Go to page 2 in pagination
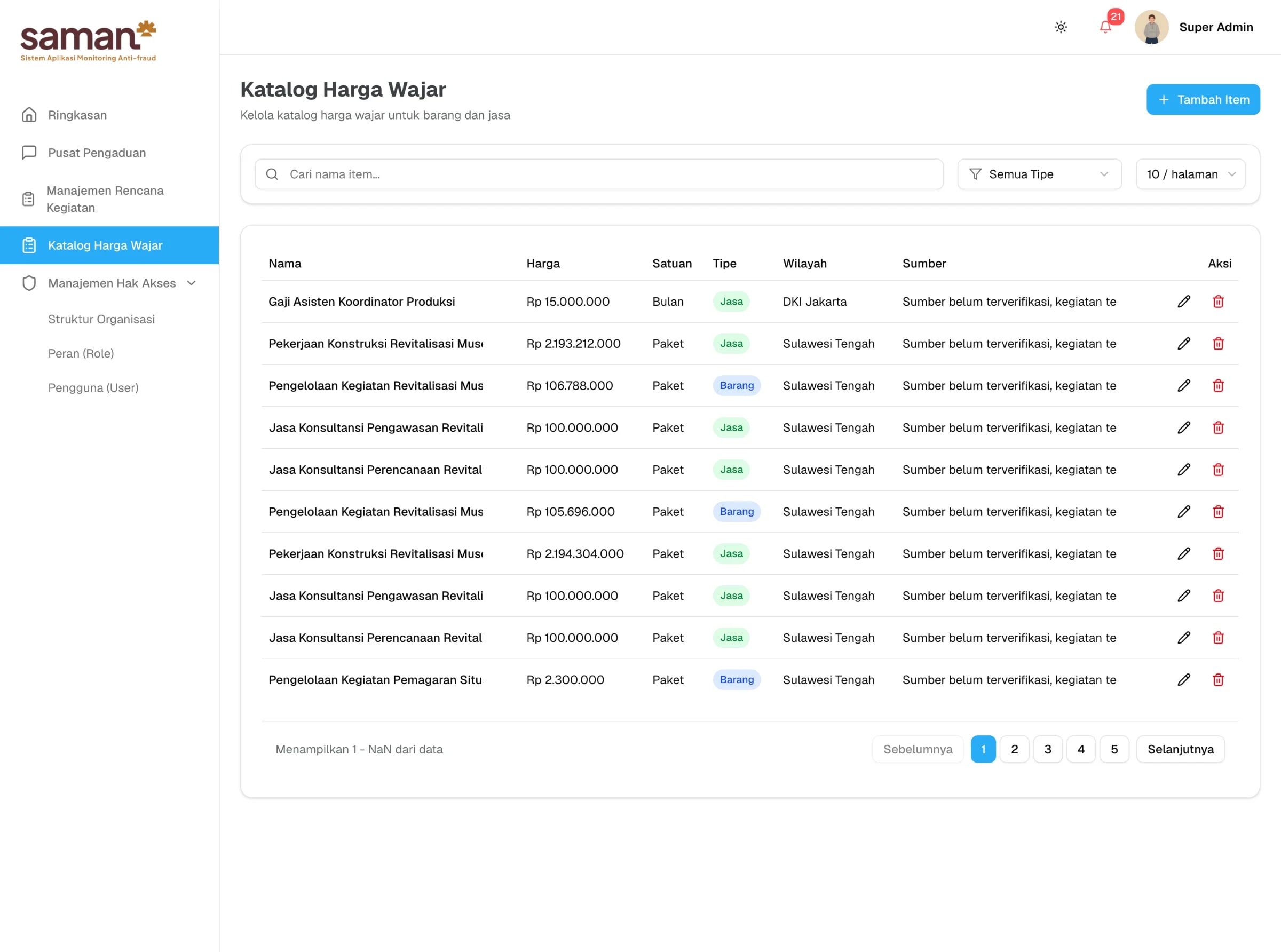Screen dimensions: 1281x952 point(1014,749)
